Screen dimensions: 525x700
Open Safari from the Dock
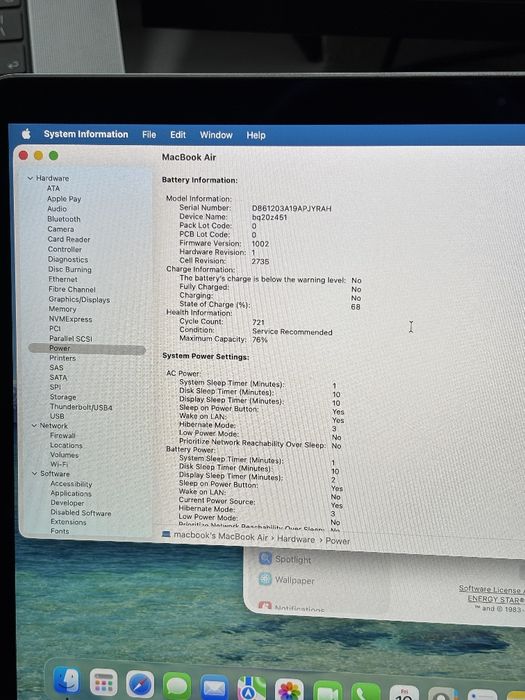click(140, 684)
